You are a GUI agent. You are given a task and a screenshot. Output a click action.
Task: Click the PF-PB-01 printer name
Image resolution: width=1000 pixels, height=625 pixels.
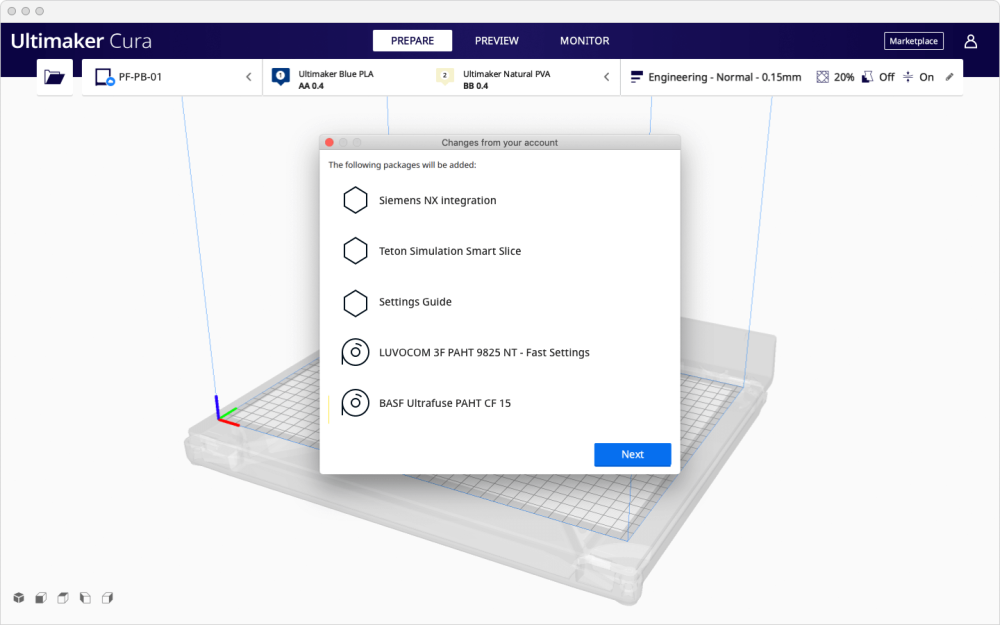pyautogui.click(x=140, y=77)
